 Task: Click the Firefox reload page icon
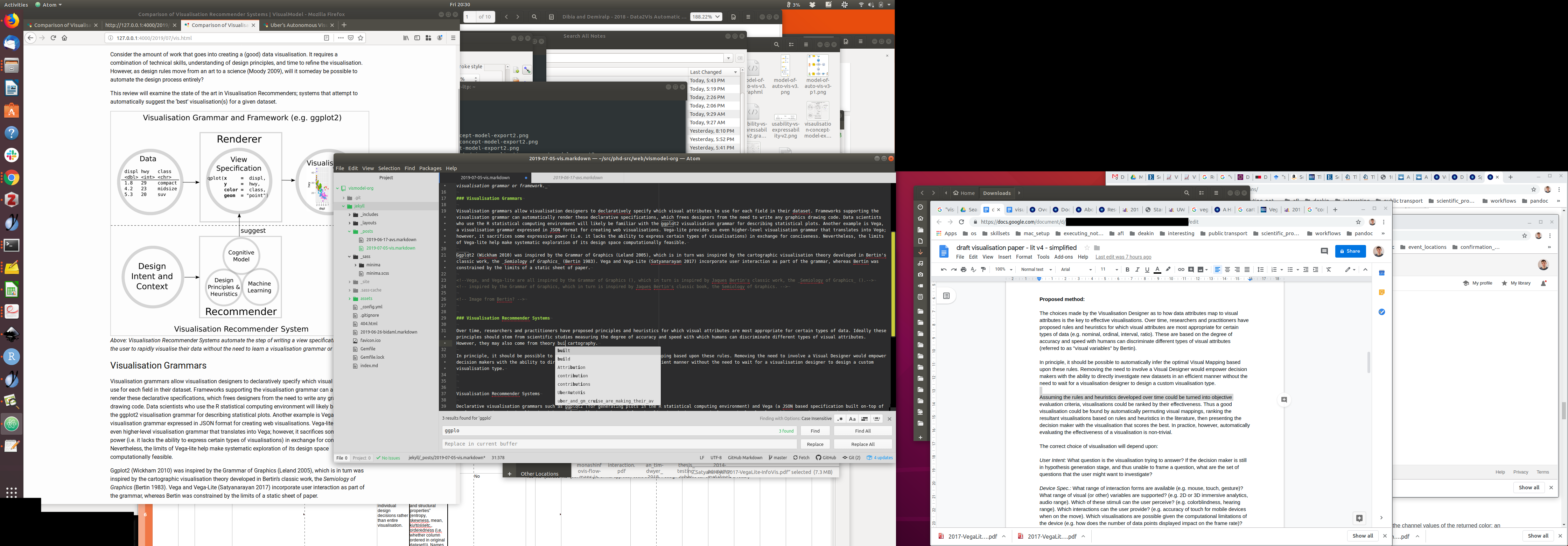pos(53,38)
